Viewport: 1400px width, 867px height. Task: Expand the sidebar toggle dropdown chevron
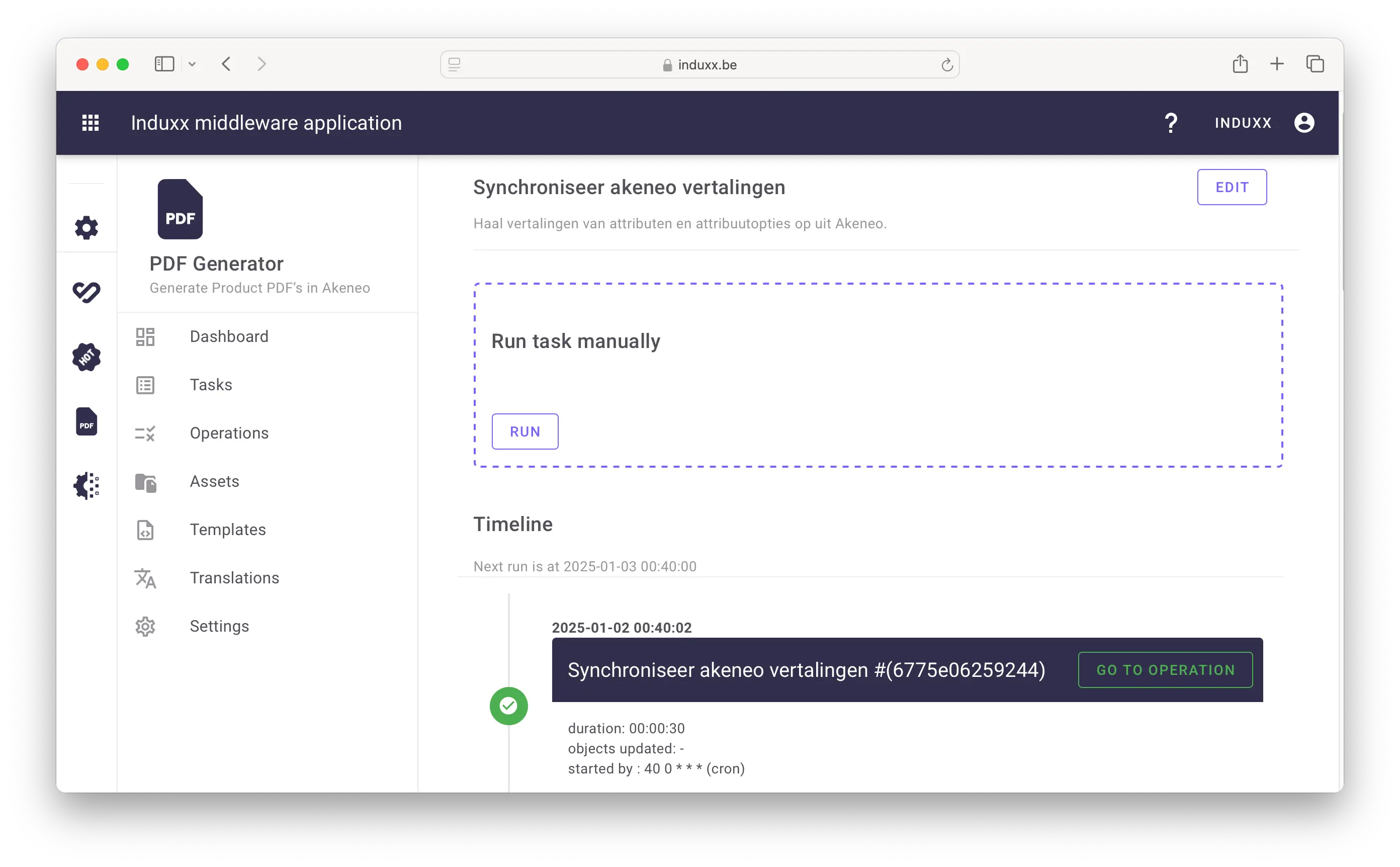pyautogui.click(x=192, y=64)
